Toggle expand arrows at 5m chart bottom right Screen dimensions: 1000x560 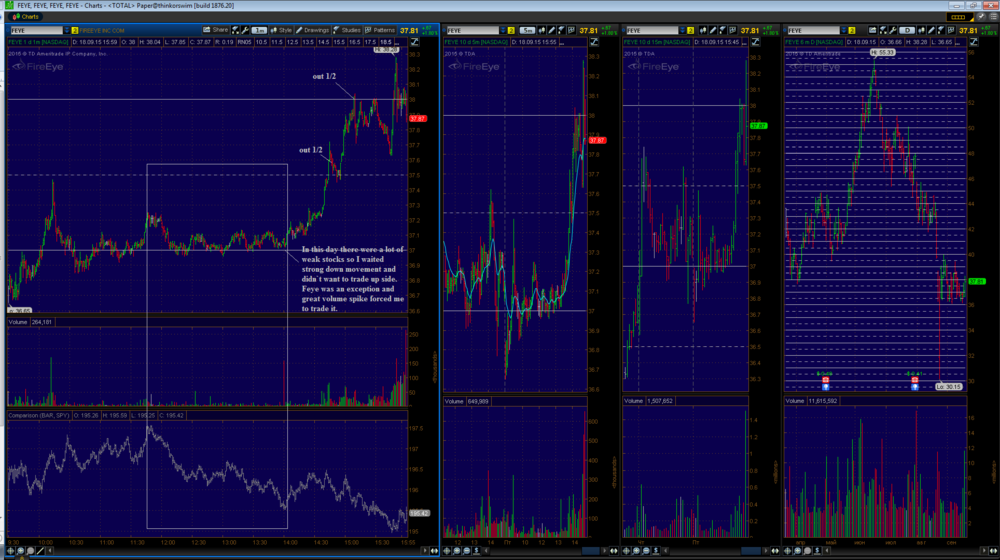614,550
